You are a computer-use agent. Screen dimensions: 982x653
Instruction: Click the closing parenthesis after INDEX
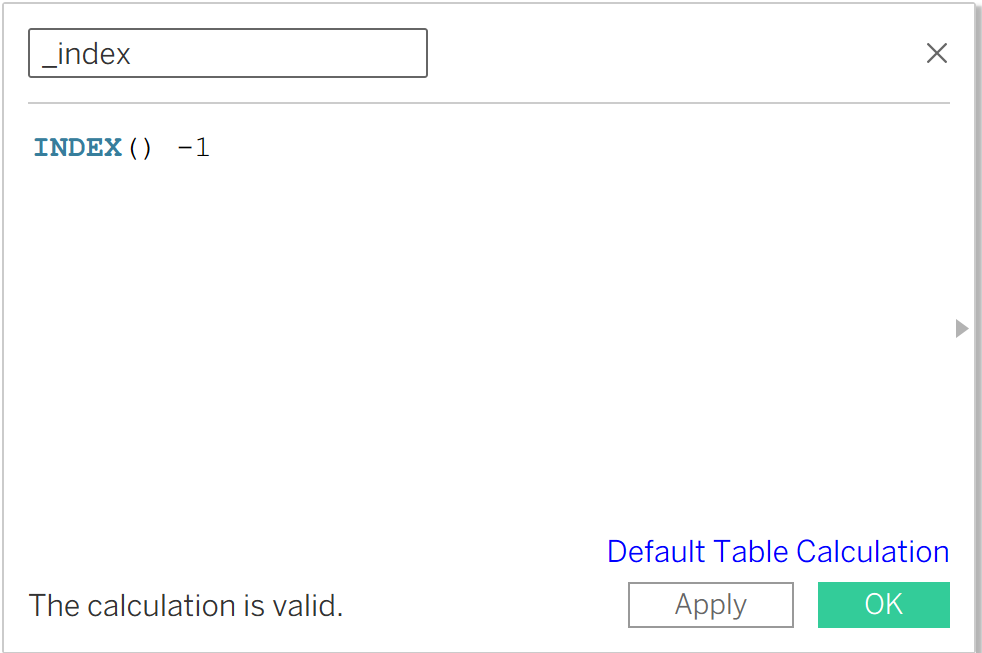[148, 148]
